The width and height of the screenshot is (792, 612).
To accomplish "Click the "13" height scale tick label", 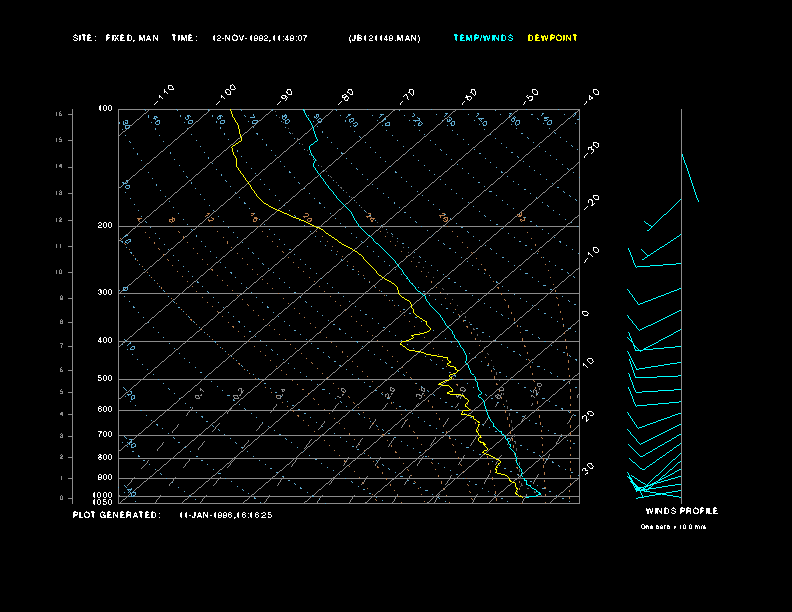I will [x=59, y=193].
